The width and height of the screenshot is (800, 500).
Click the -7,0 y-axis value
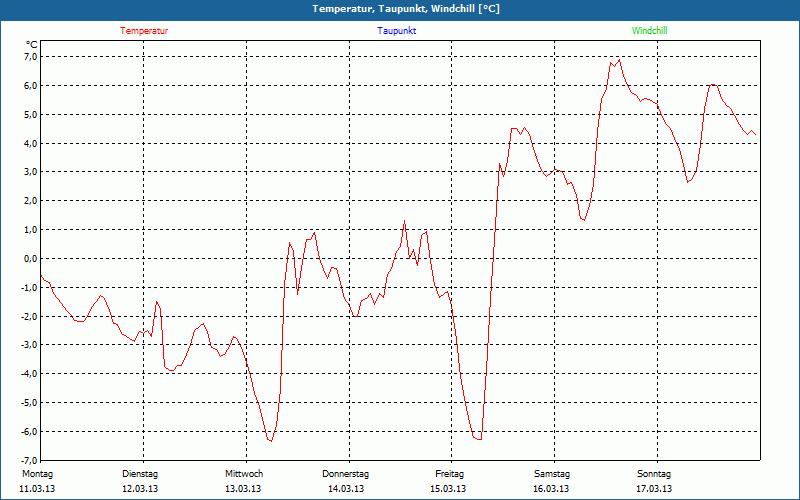pos(29,460)
